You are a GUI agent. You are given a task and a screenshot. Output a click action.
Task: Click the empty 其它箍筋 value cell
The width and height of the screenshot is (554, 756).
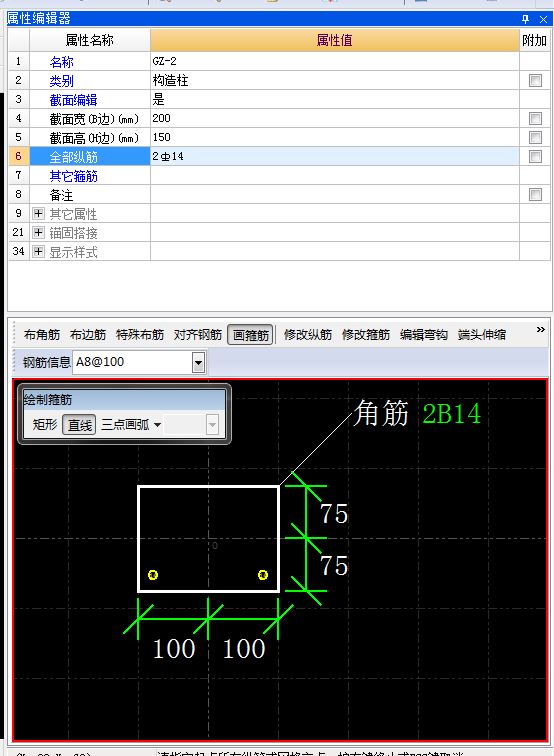click(x=335, y=176)
